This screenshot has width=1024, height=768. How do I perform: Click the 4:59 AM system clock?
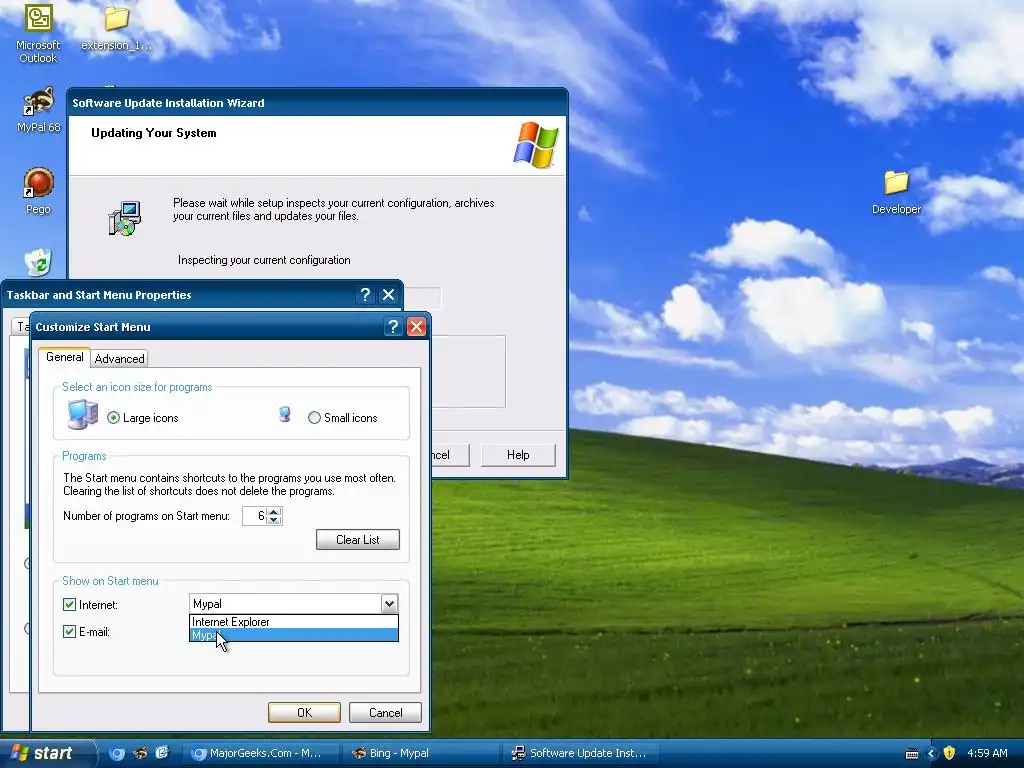point(987,753)
